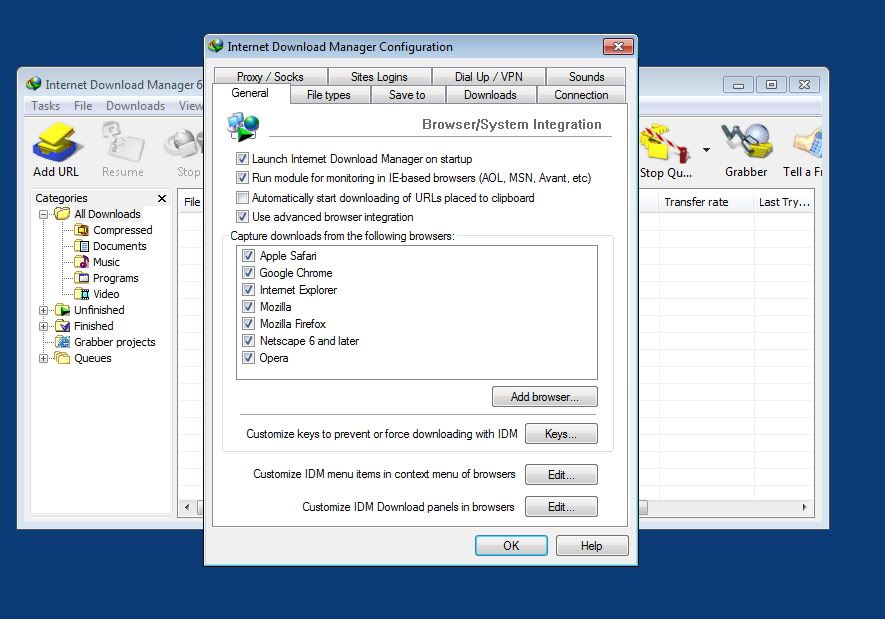Click the File column header

click(192, 202)
